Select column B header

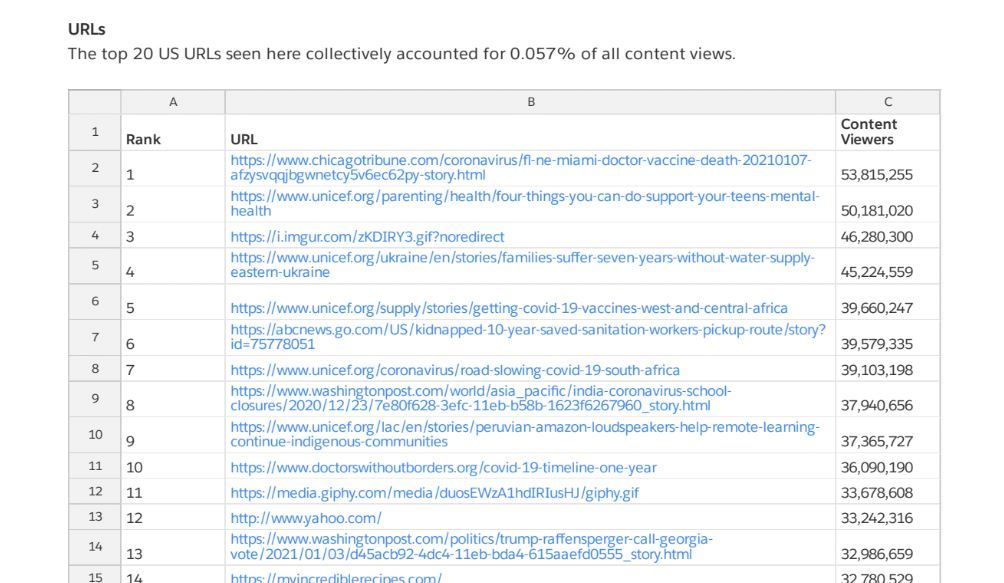(530, 102)
